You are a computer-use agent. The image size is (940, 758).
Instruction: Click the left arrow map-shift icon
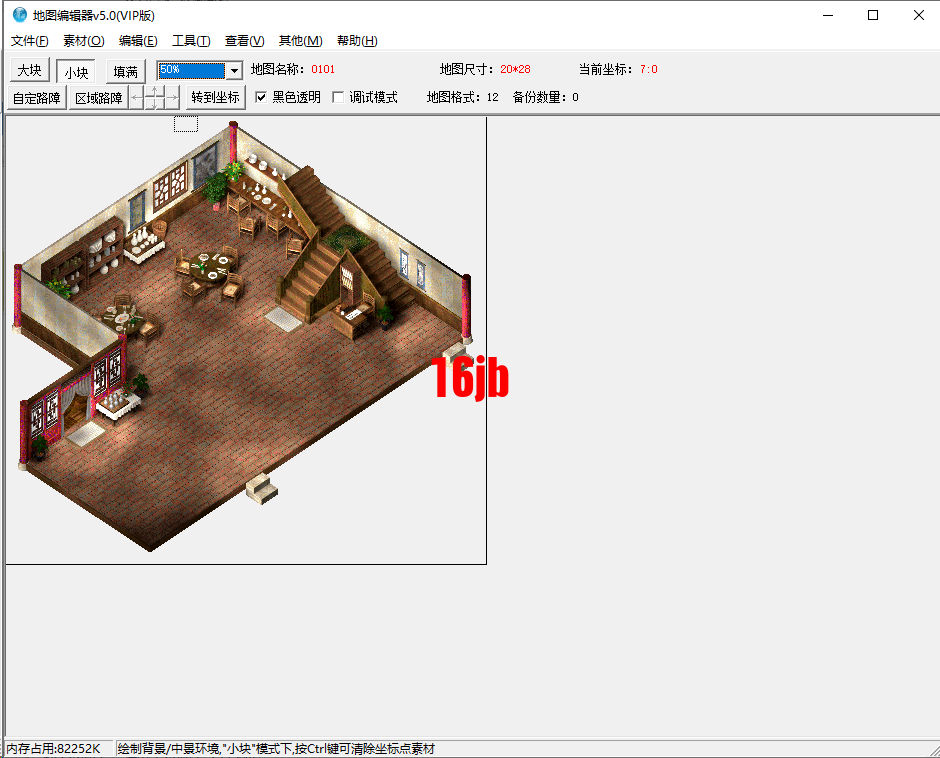point(134,97)
